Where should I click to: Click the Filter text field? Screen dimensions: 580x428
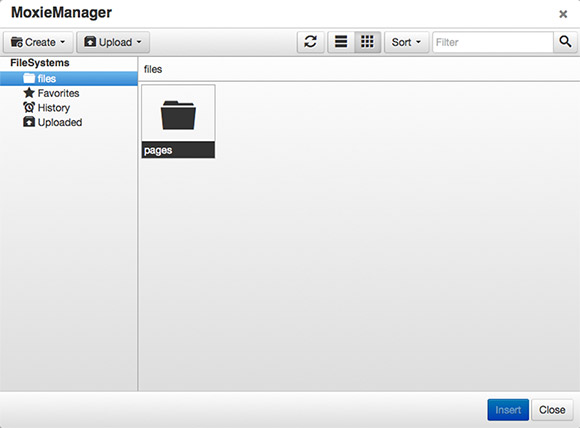click(493, 42)
